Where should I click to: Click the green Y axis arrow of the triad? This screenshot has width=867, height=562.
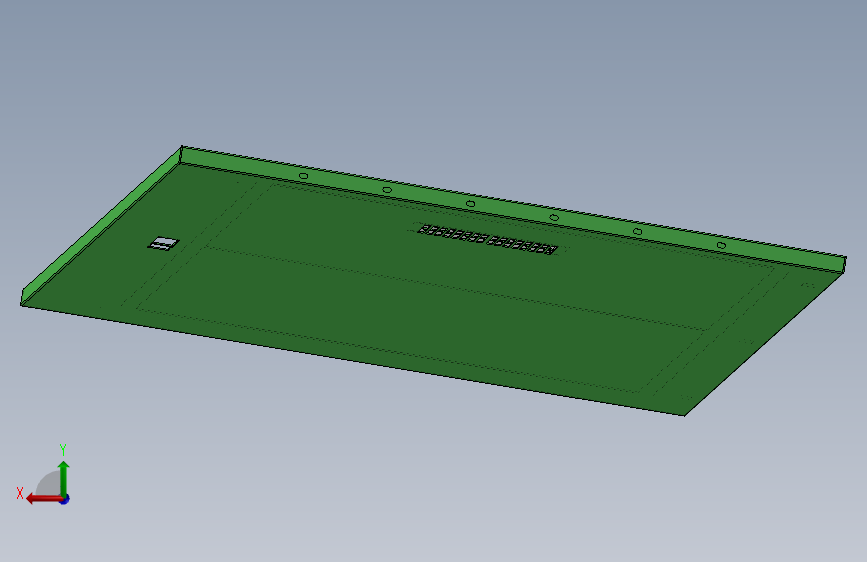click(64, 478)
